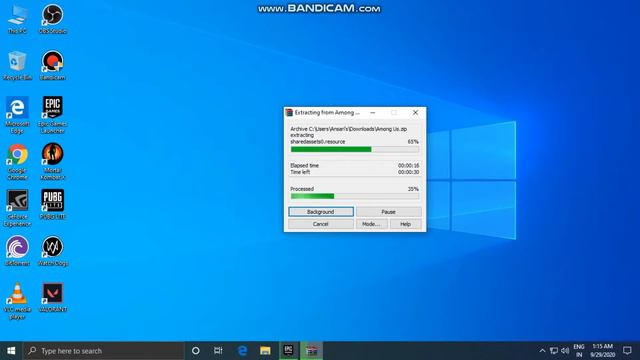Image resolution: width=640 pixels, height=360 pixels.
Task: Open the clock showing 1:15 AM
Action: (603, 351)
